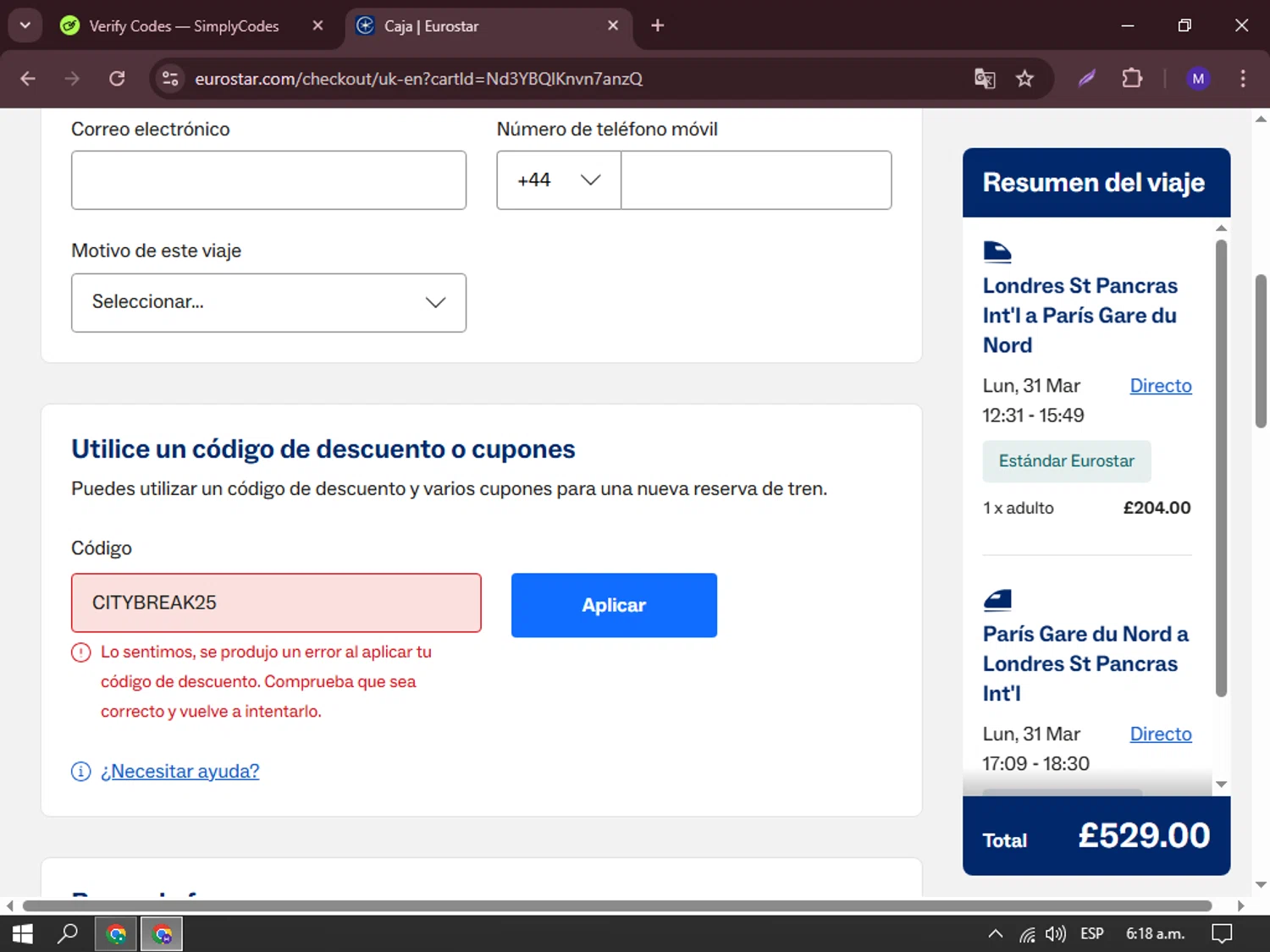Click the trip summary scroll down arrow
The height and width of the screenshot is (952, 1270).
(x=1221, y=784)
